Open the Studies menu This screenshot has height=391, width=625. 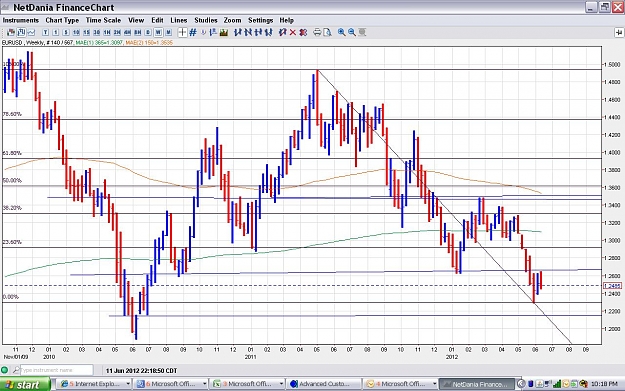(x=206, y=20)
